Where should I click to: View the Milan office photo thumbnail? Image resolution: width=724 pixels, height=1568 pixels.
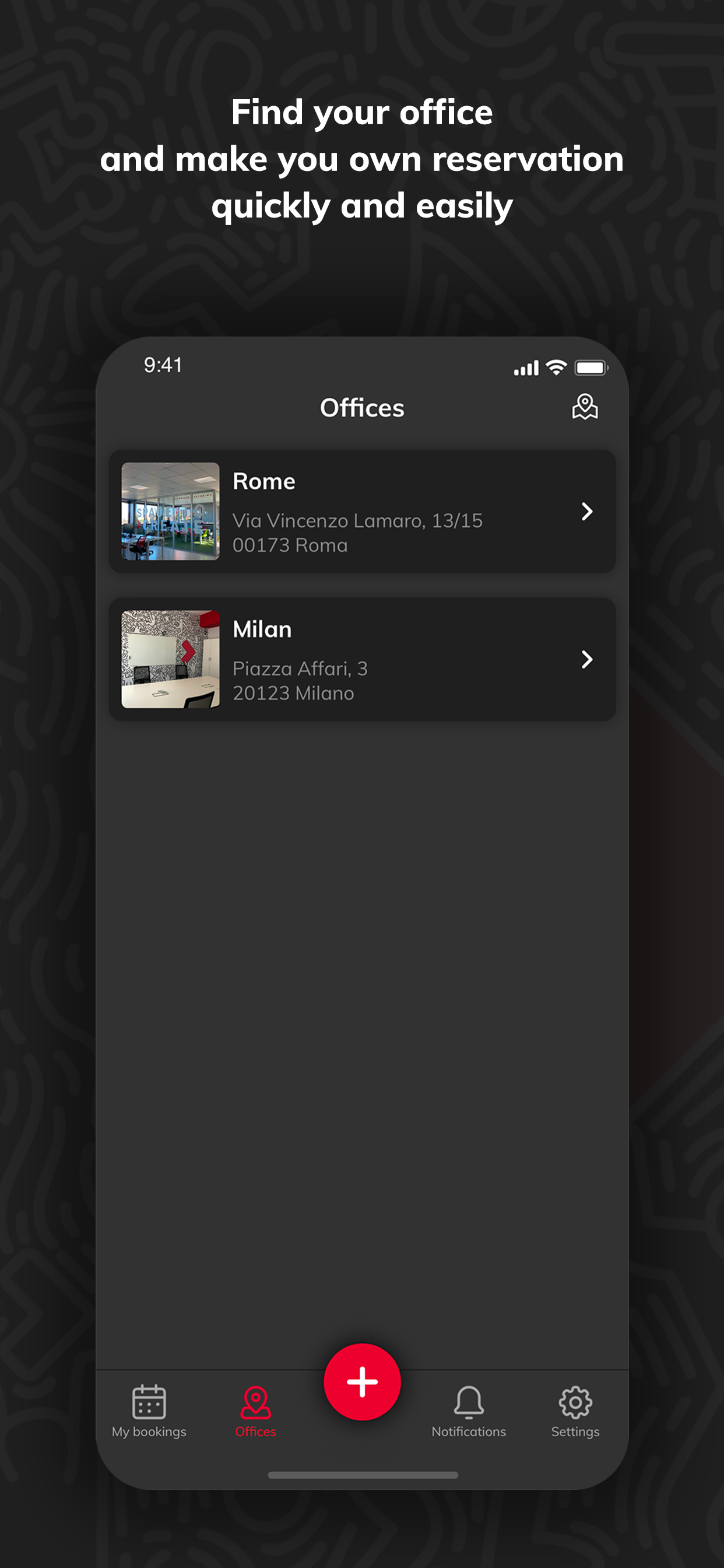click(x=170, y=659)
